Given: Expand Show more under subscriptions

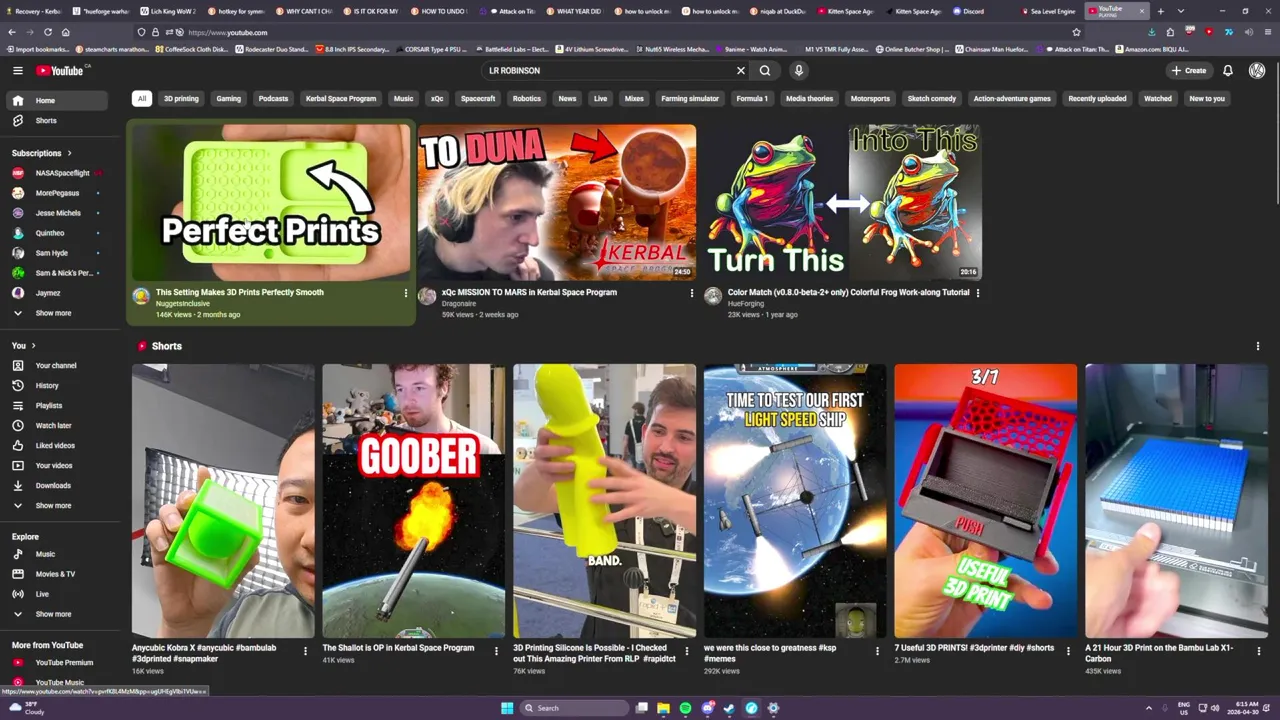Looking at the screenshot, I should [x=57, y=313].
